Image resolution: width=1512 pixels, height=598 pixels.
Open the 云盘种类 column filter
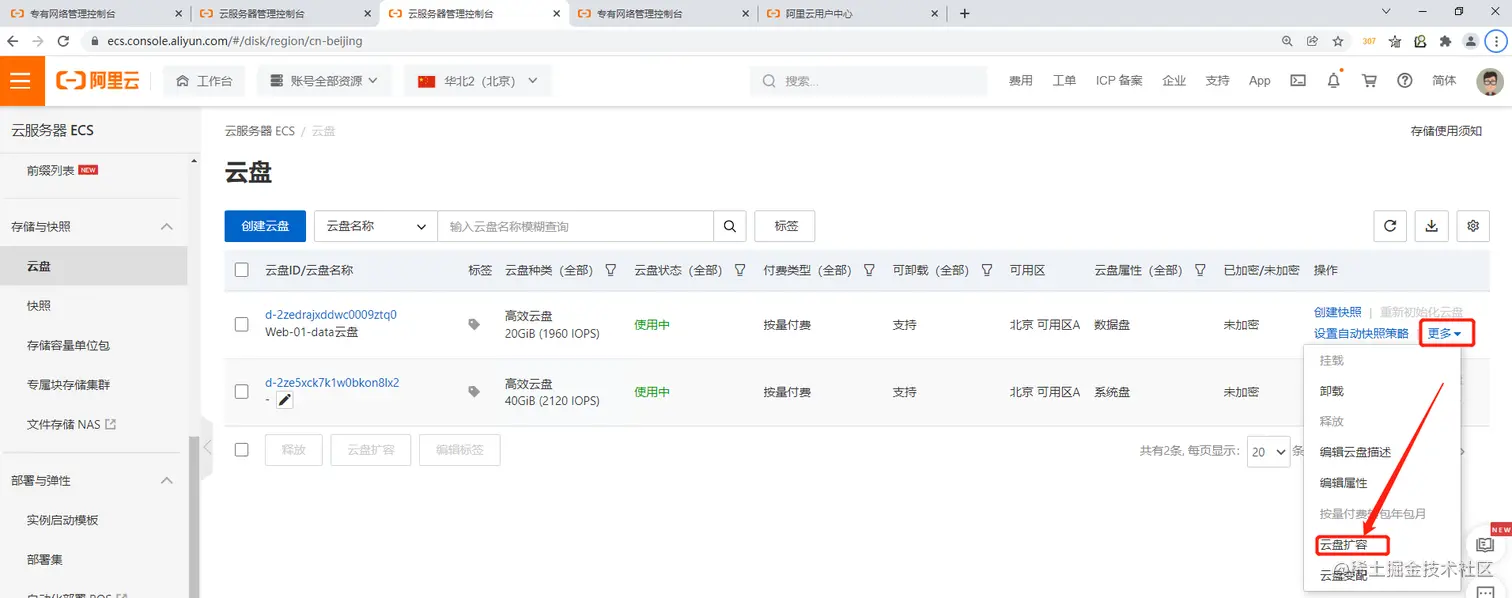click(610, 270)
